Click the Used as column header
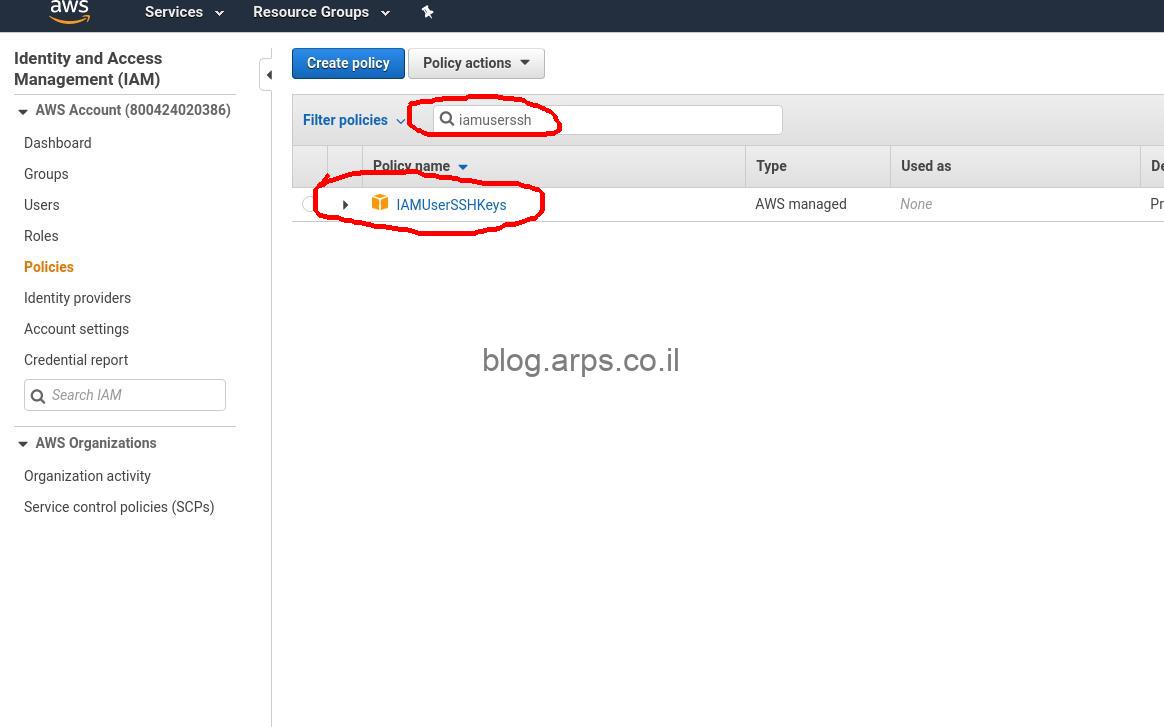Image resolution: width=1164 pixels, height=727 pixels. click(x=926, y=166)
